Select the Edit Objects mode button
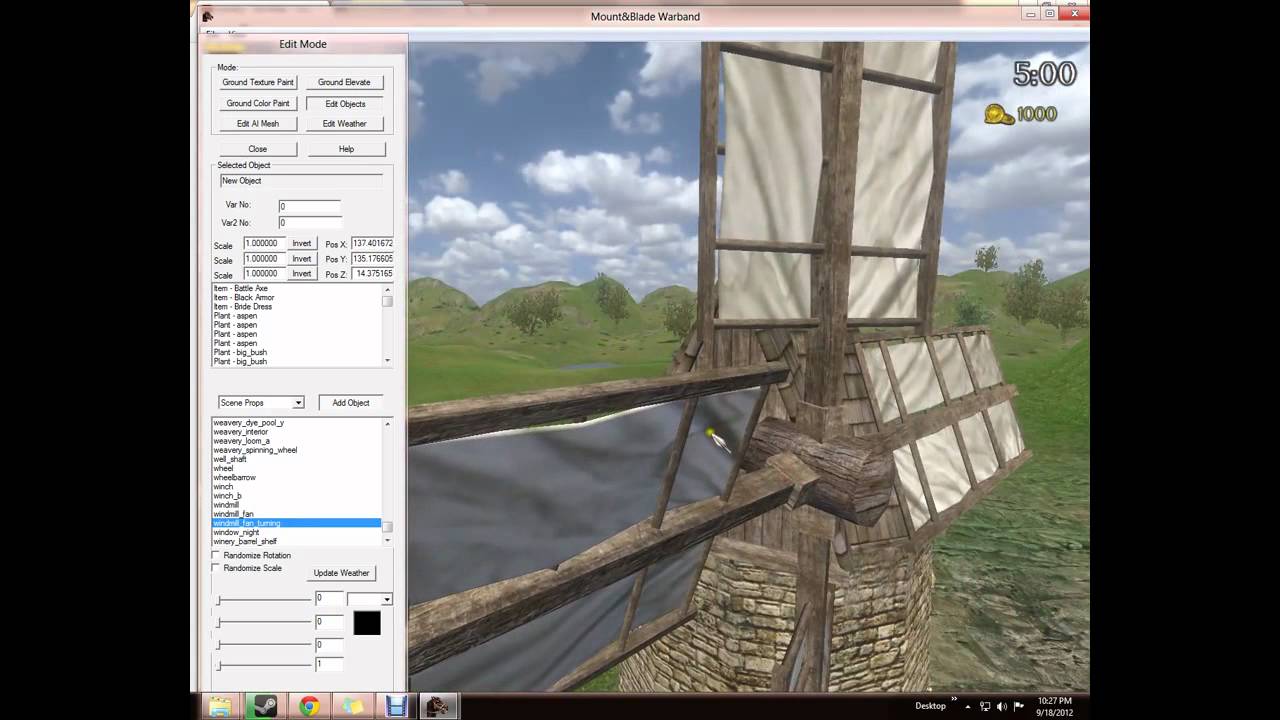This screenshot has width=1280, height=720. (345, 103)
